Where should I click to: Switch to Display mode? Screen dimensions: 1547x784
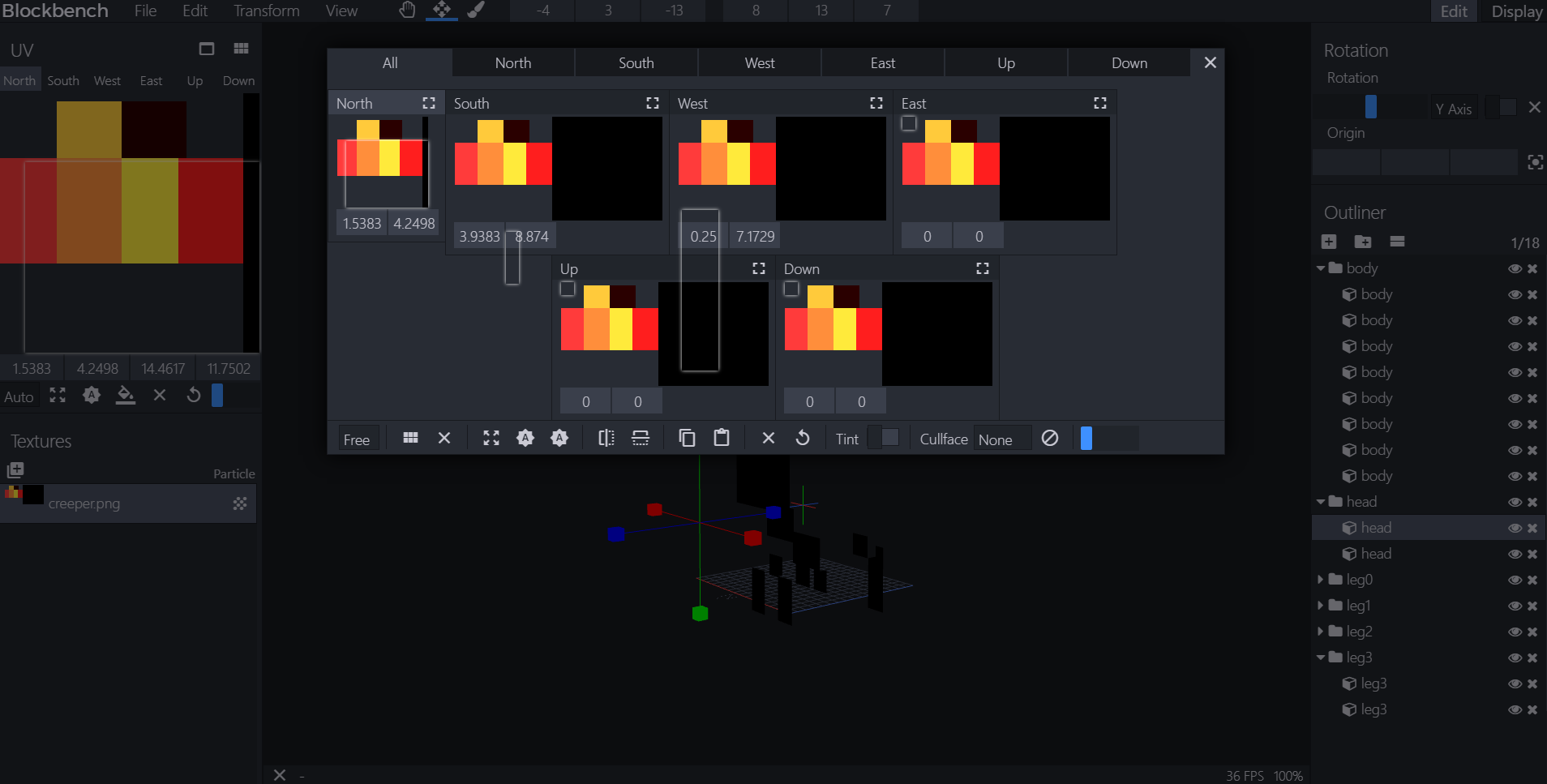click(1516, 11)
